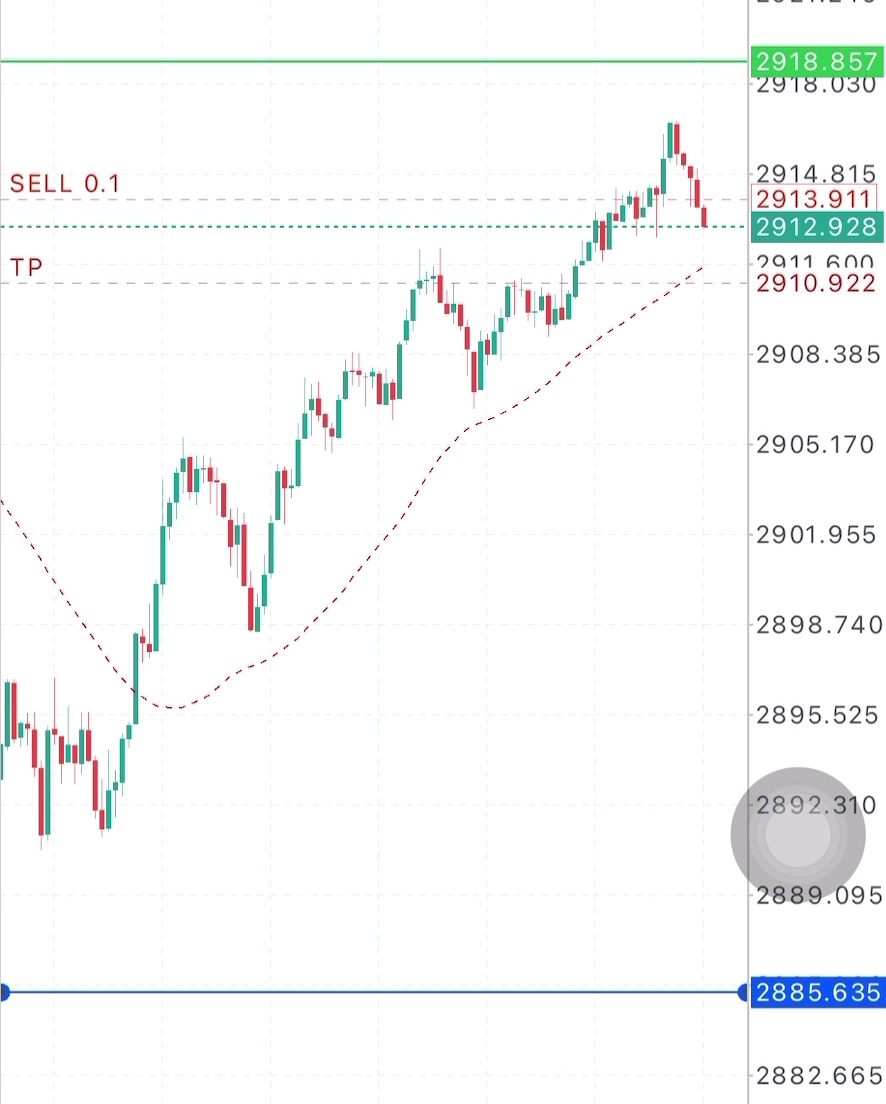This screenshot has height=1104, width=886.
Task: Select the green 2918.857 price tag
Action: [x=816, y=61]
